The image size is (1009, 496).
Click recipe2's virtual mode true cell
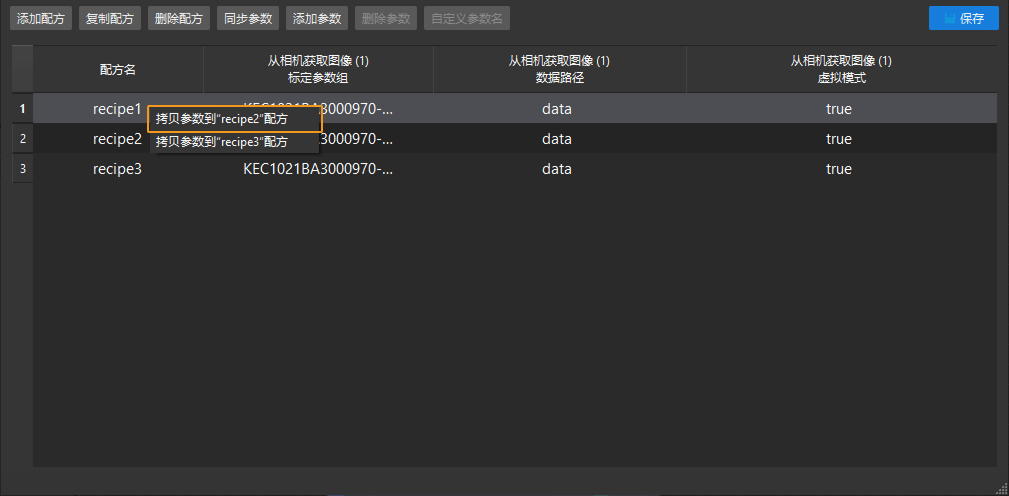841,139
